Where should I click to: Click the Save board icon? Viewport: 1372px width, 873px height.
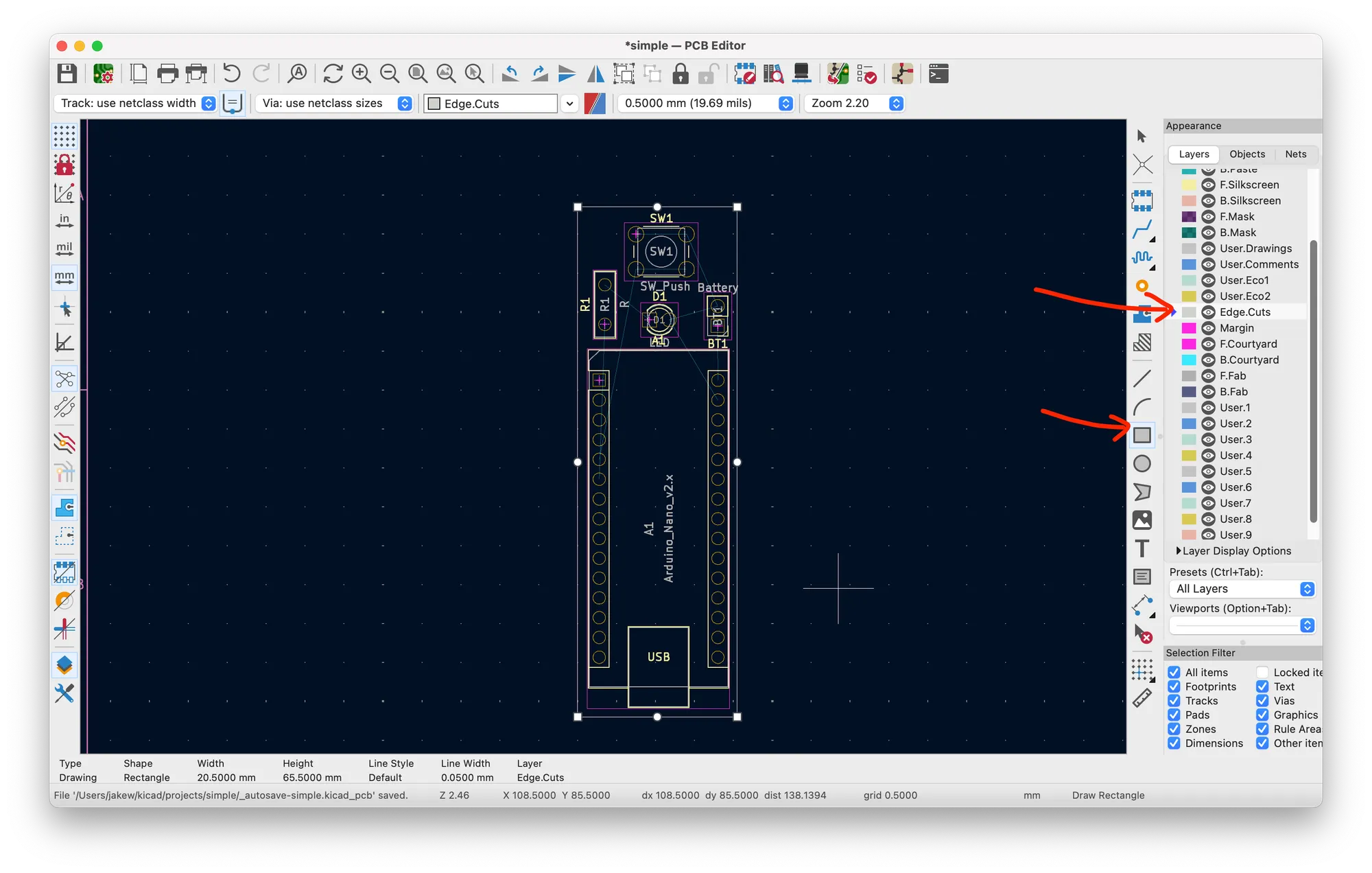(67, 73)
